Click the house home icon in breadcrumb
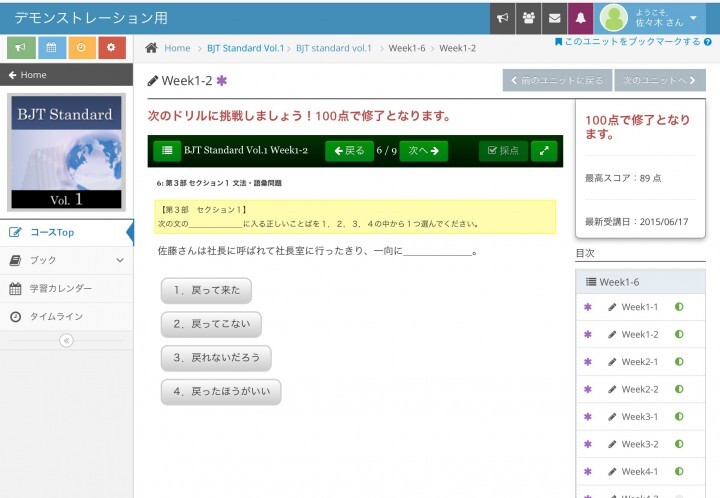This screenshot has width=720, height=498. point(152,48)
